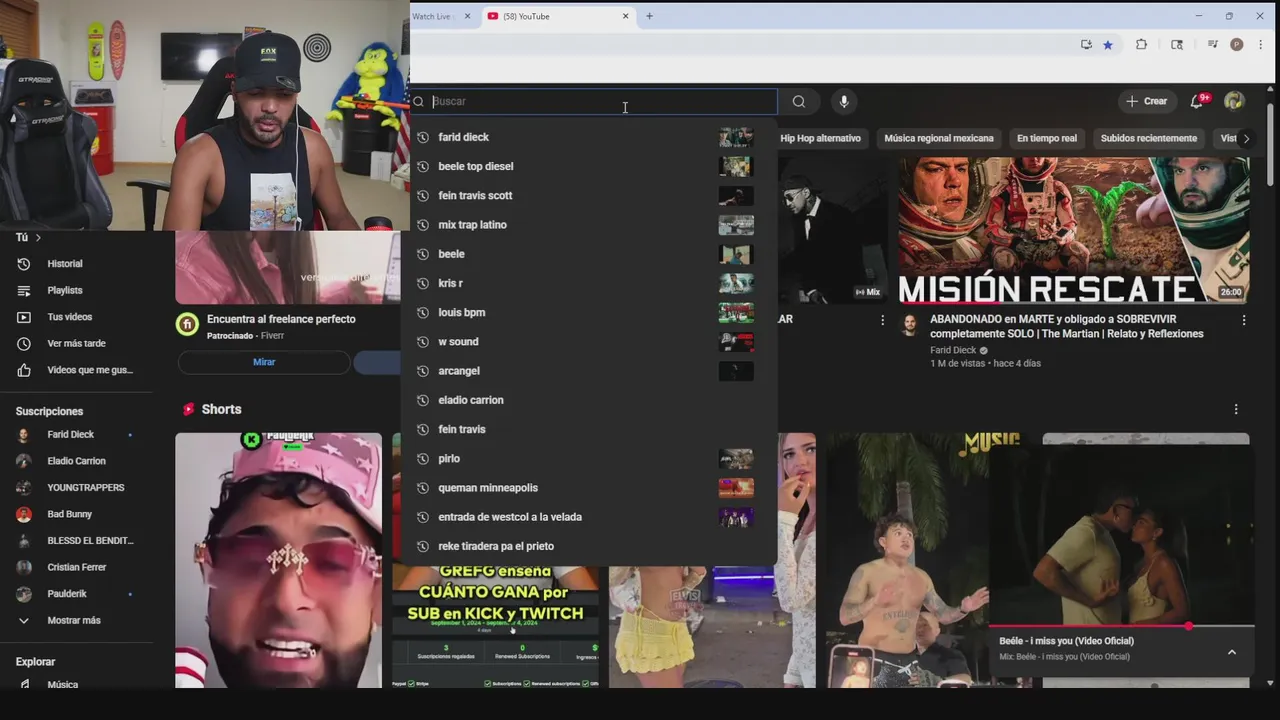Open the account avatar menu
1280x720 pixels.
click(1234, 101)
